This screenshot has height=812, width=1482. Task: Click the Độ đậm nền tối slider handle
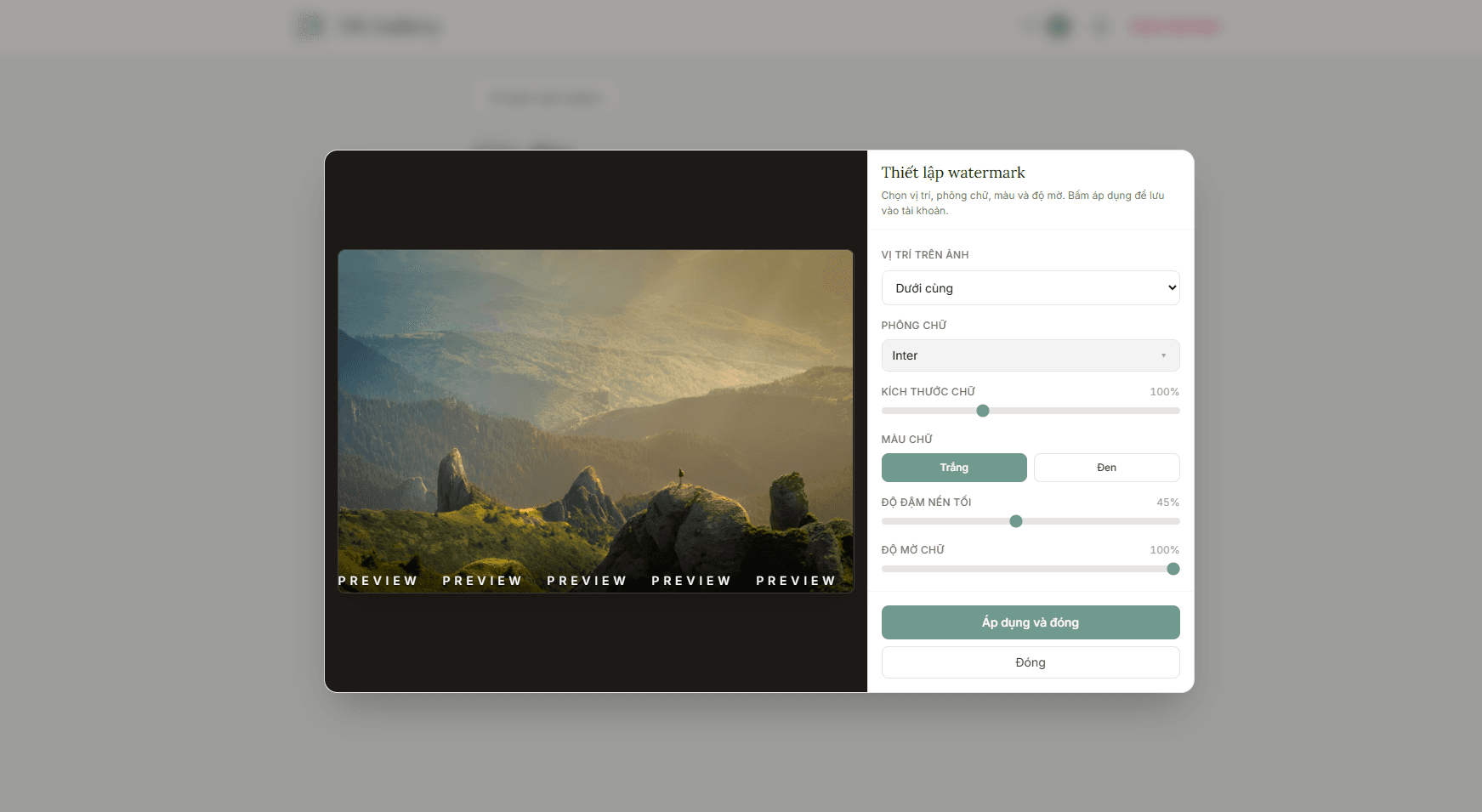1016,521
